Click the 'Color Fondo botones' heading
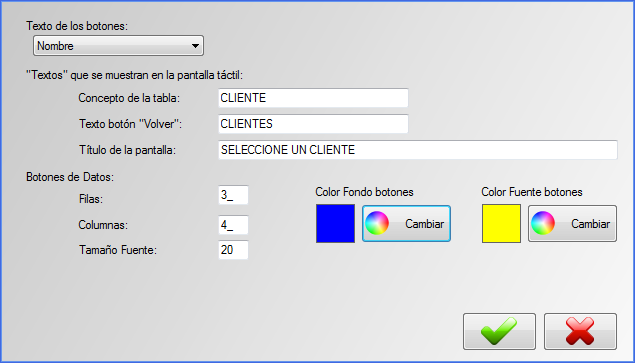635x363 pixels. [364, 192]
